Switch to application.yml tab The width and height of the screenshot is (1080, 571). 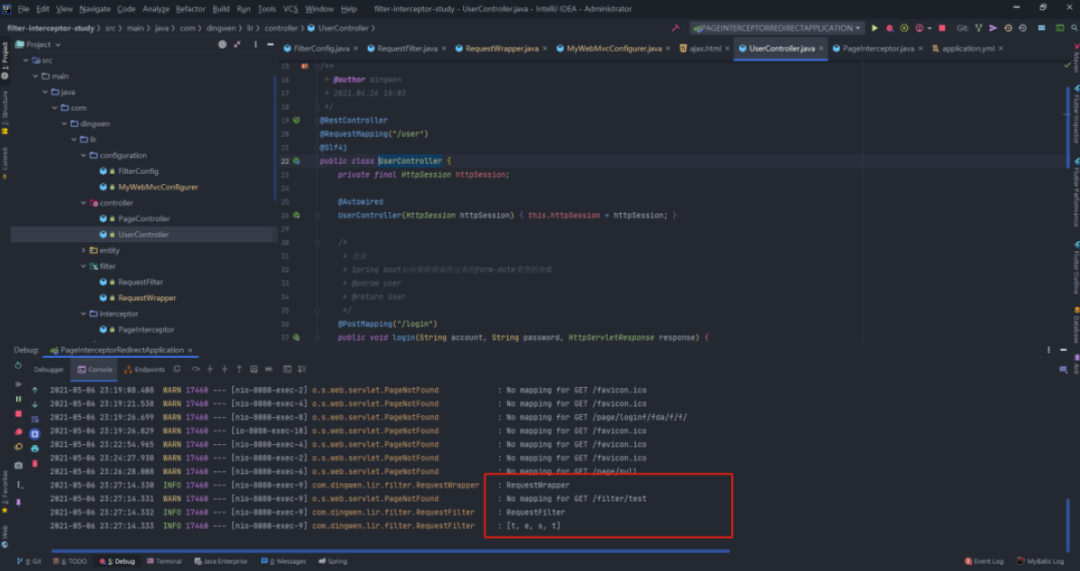[968, 49]
